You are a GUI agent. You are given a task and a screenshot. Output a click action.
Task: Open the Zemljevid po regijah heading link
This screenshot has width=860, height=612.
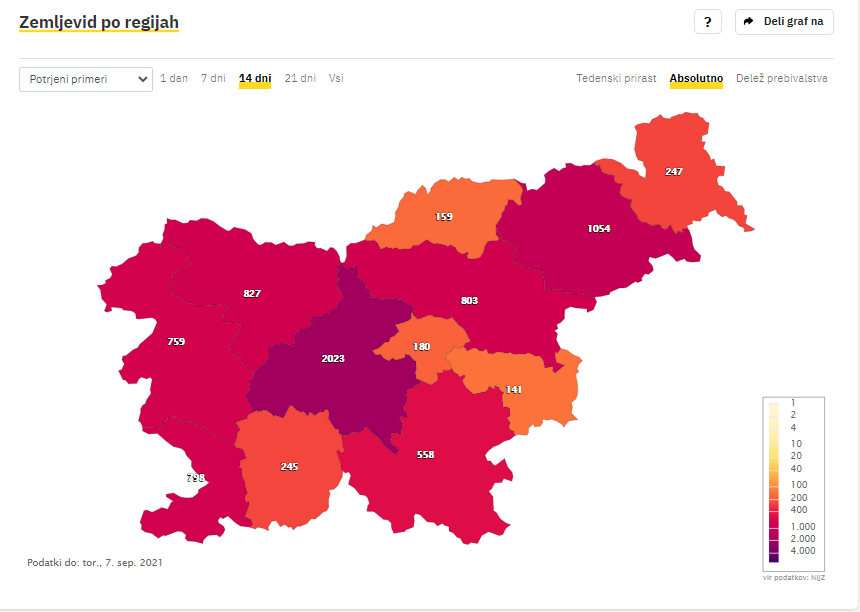[x=99, y=22]
